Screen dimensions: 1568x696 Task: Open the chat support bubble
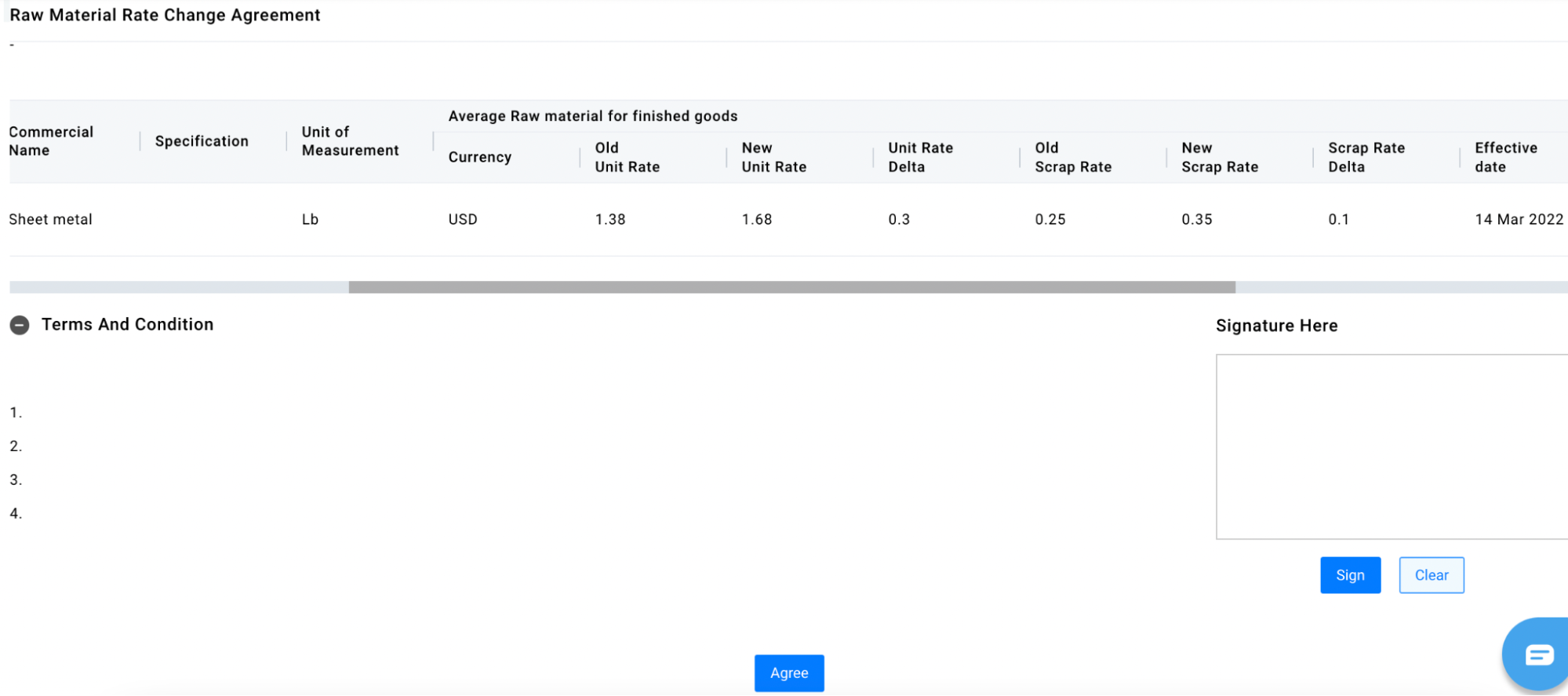tap(1537, 654)
